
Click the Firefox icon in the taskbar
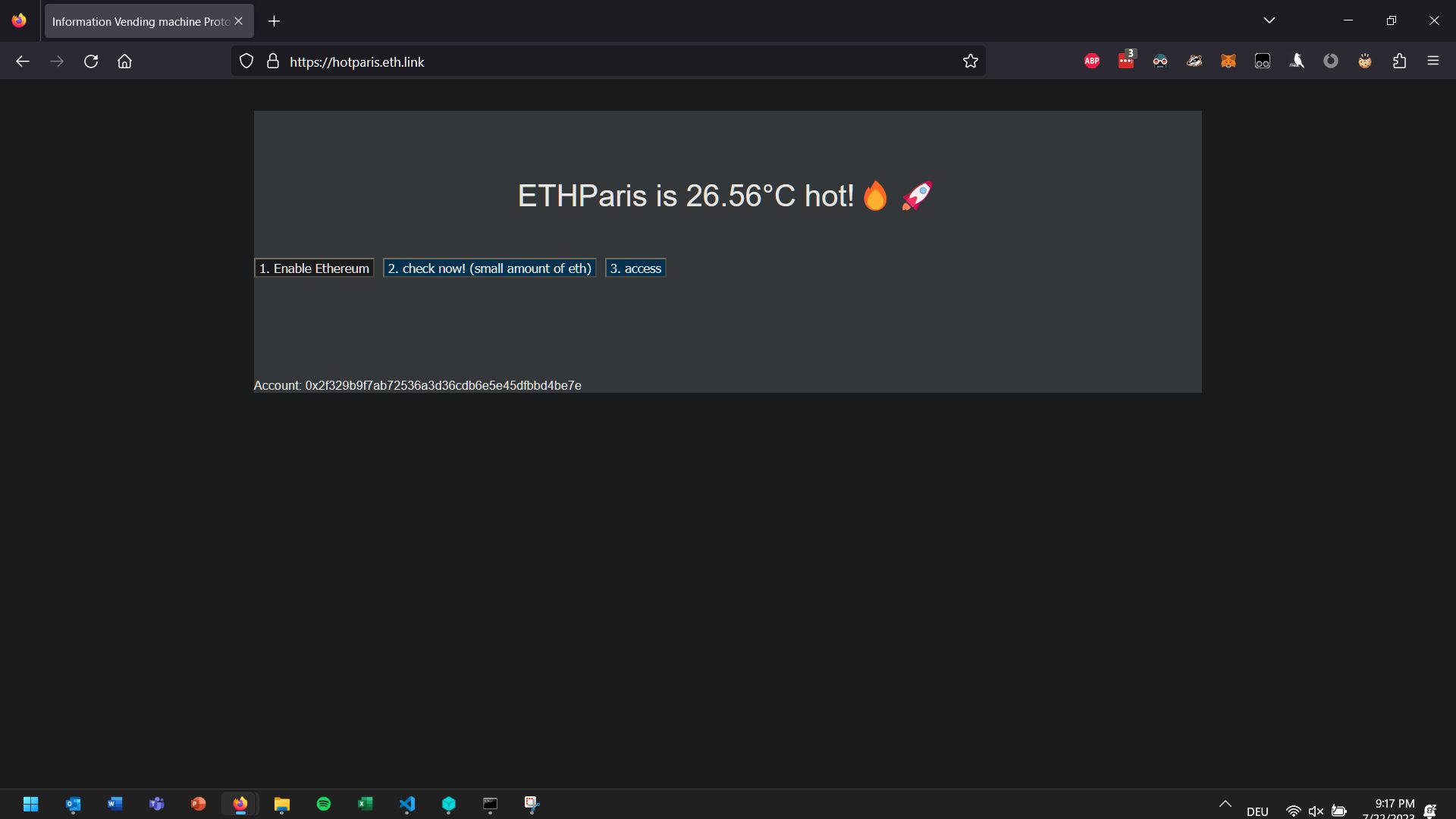[240, 804]
